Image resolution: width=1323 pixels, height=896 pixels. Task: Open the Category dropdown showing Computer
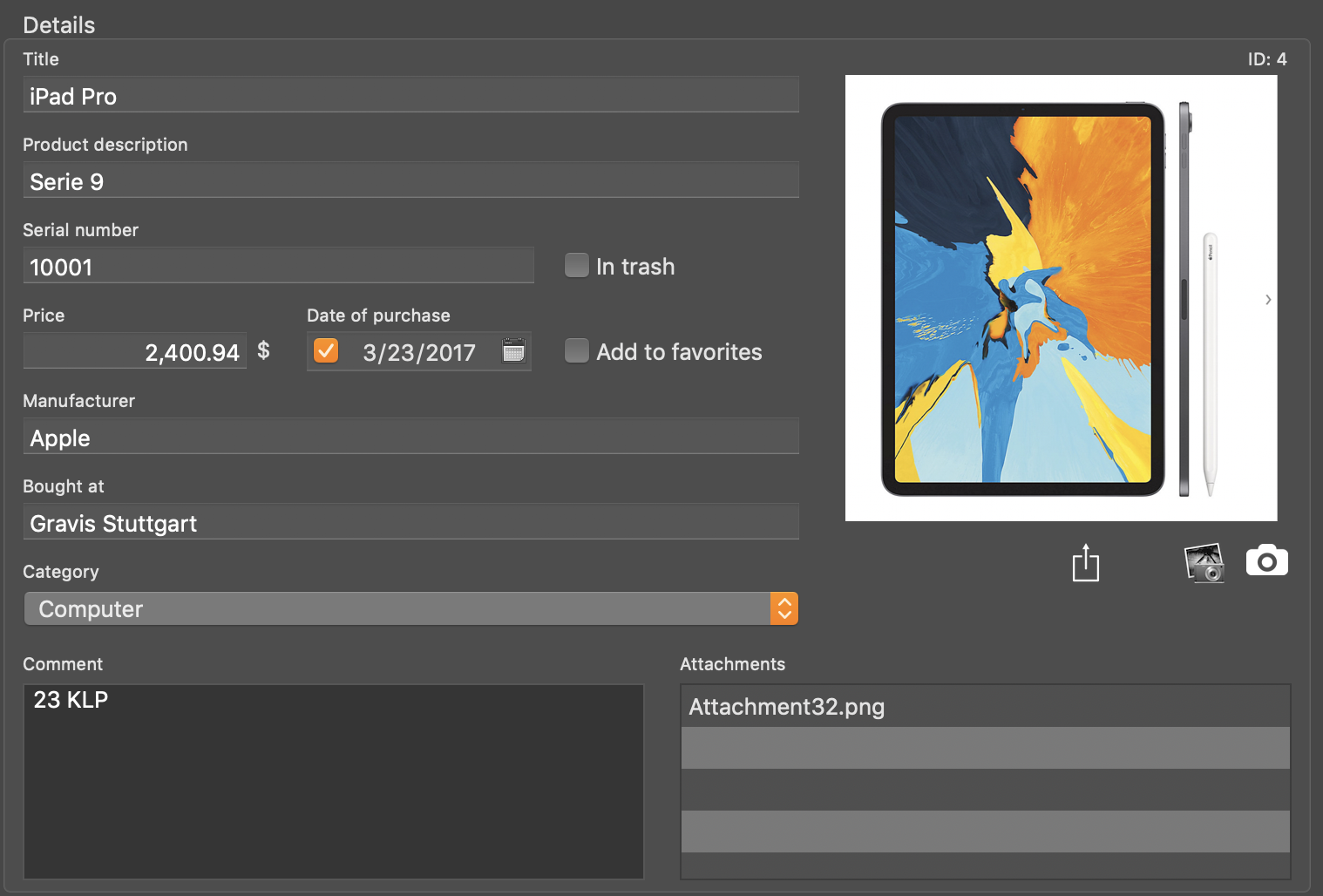(411, 608)
